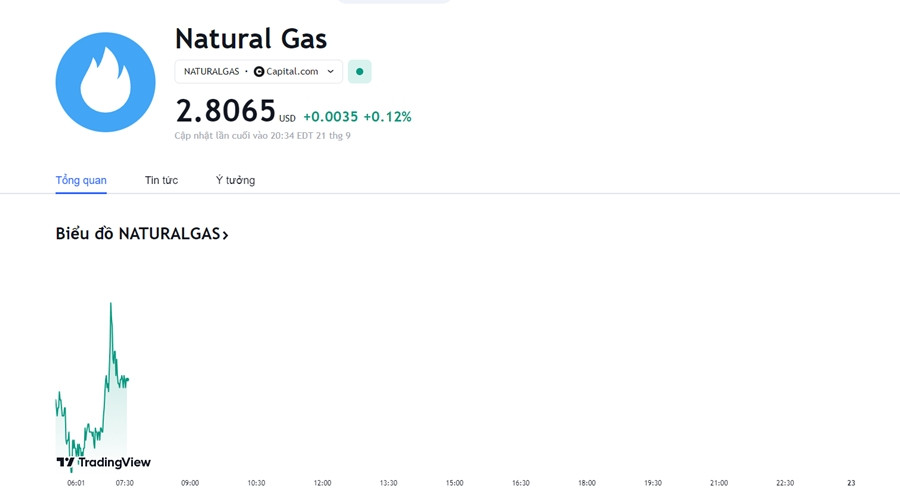Click the last update timestamp text
Image resolution: width=900 pixels, height=493 pixels.
pos(262,136)
